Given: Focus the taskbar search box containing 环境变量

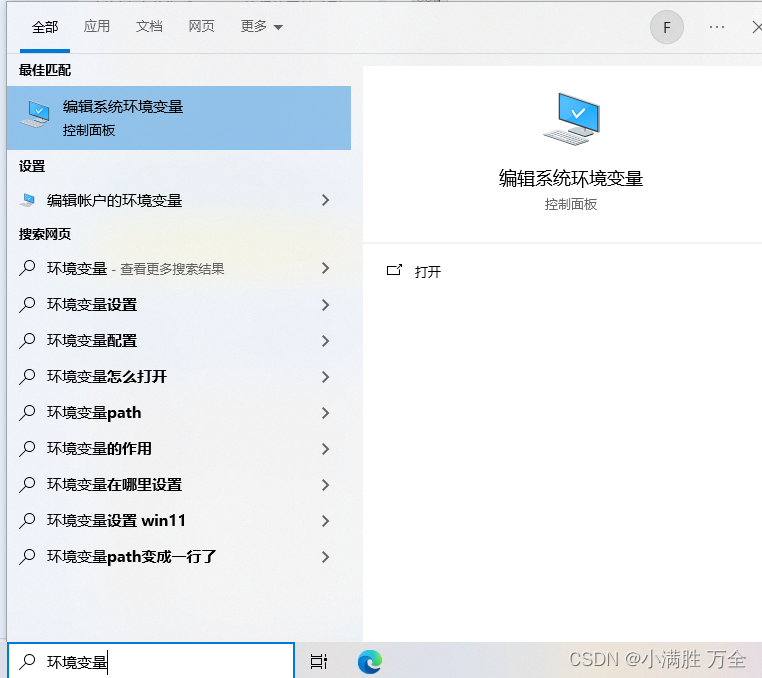Looking at the screenshot, I should tap(151, 661).
